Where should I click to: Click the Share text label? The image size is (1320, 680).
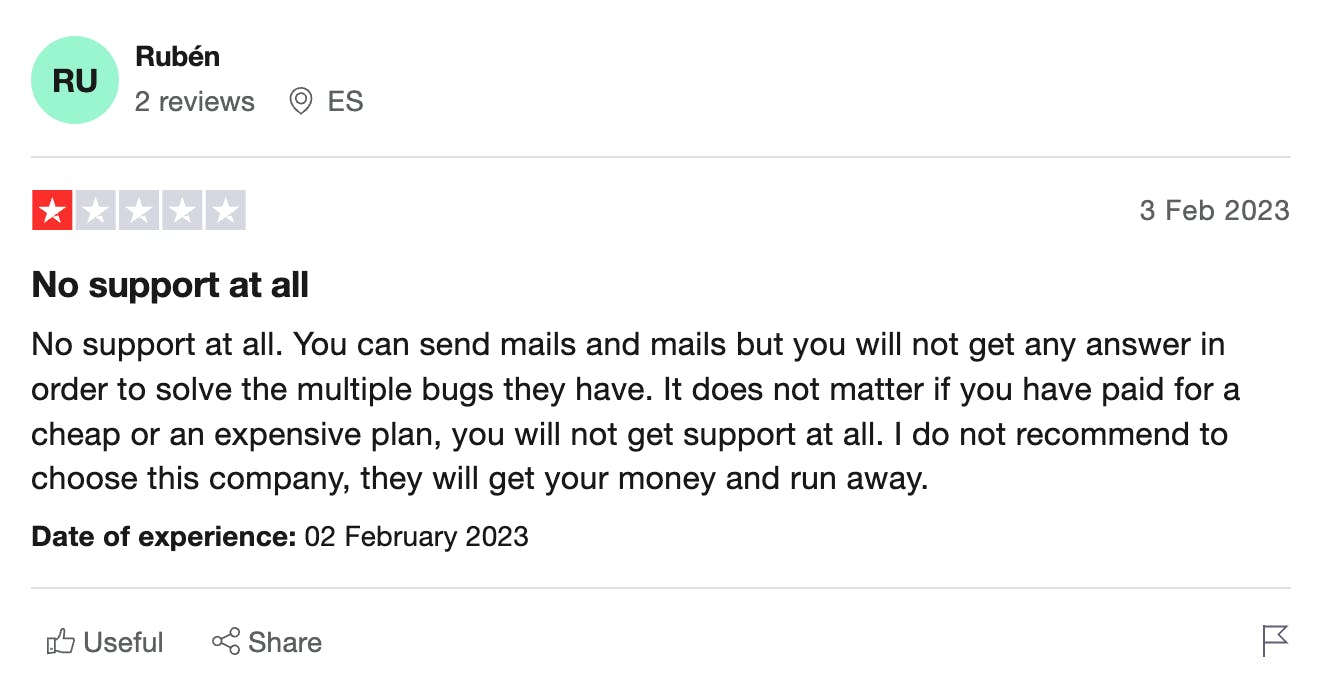(x=285, y=642)
